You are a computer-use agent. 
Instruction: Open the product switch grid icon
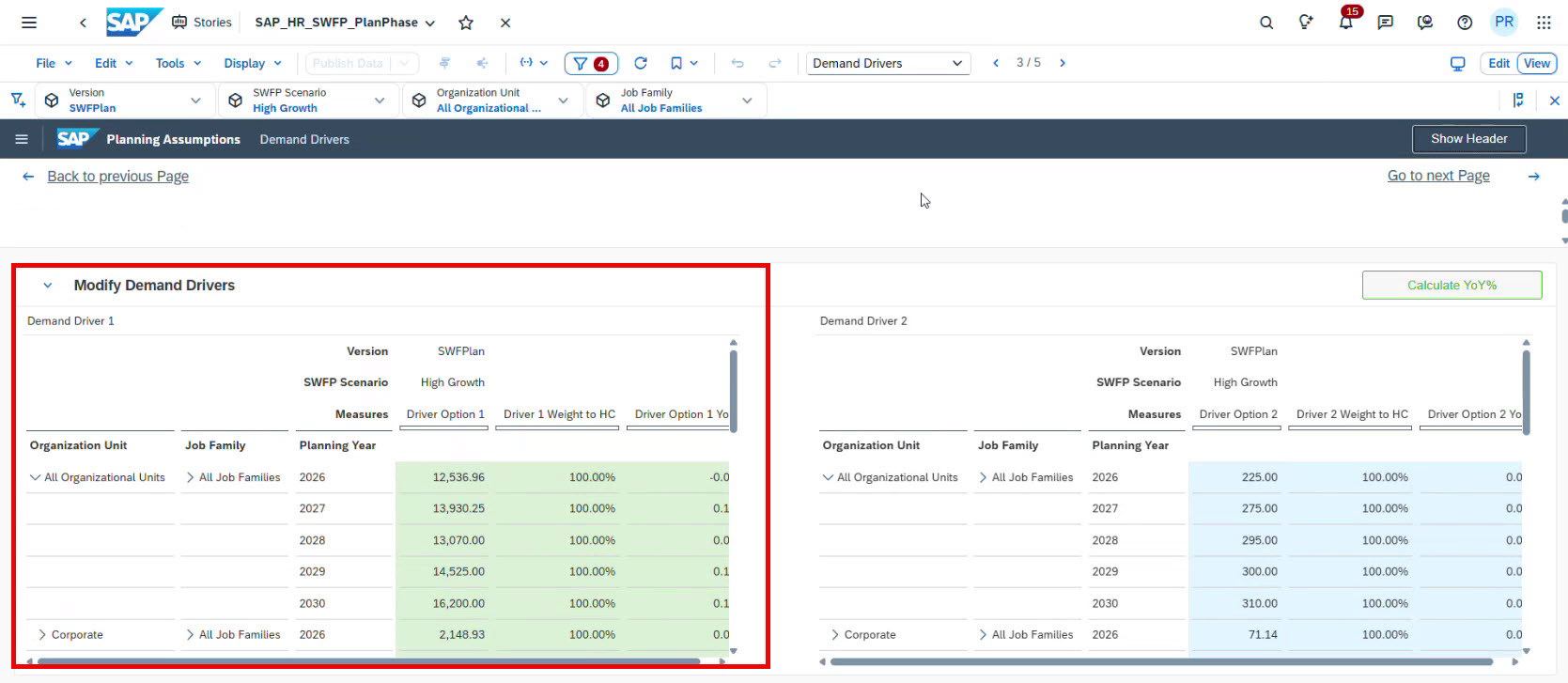coord(1544,23)
